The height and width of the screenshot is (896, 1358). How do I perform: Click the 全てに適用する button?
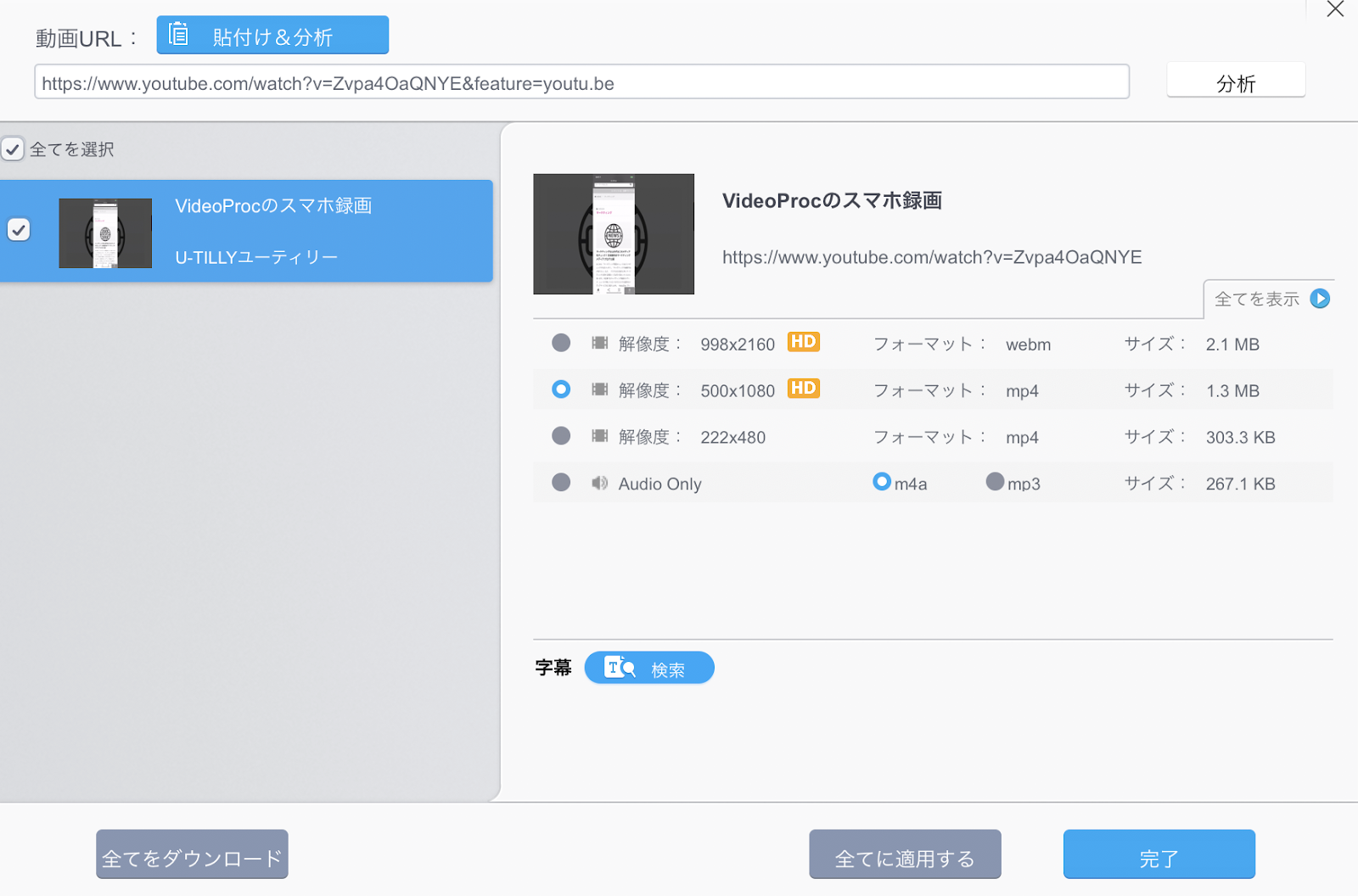tap(905, 854)
